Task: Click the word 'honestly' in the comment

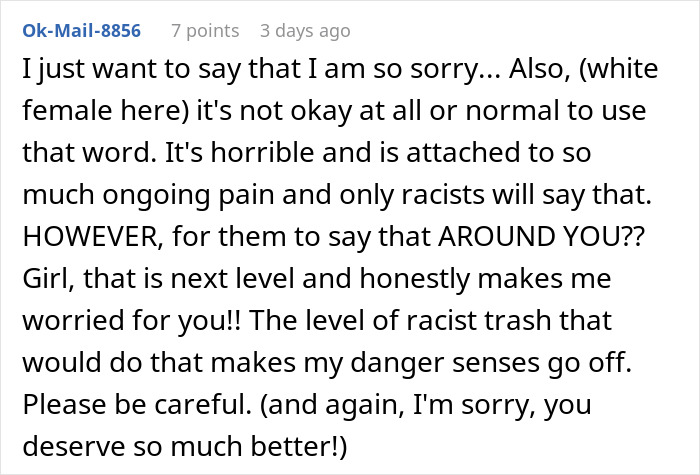Action: point(415,278)
